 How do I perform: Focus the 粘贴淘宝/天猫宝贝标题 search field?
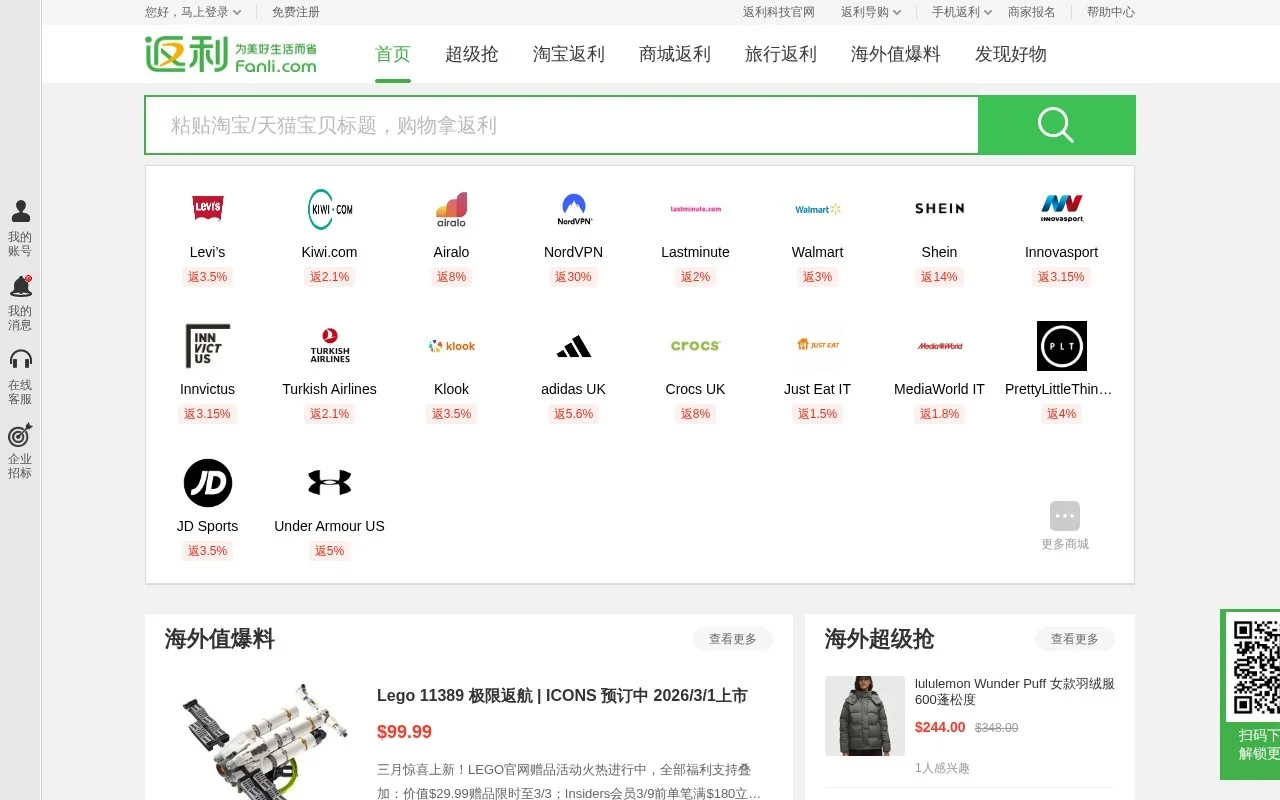pos(562,125)
